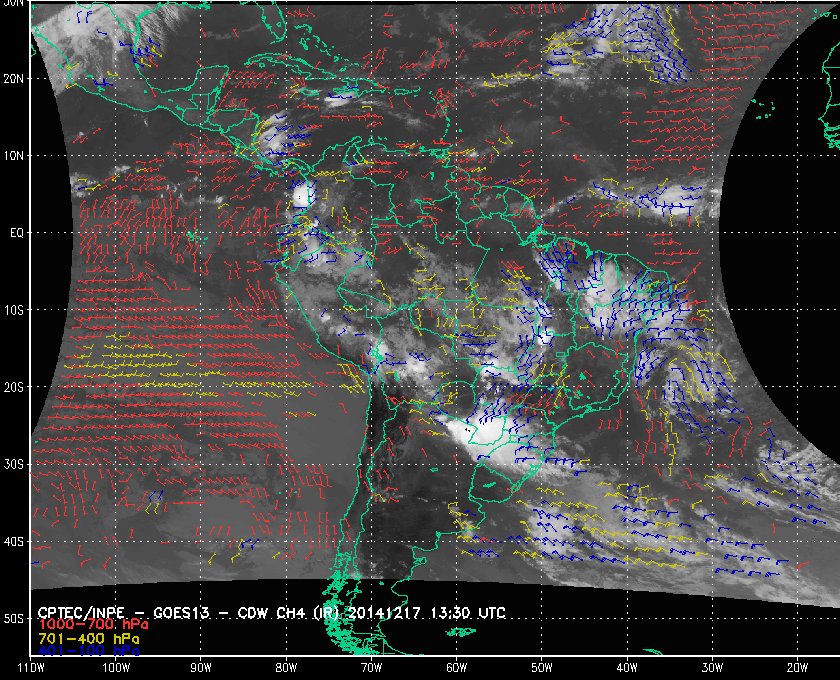Click the red 1000-700 hPa legend entry
The height and width of the screenshot is (680, 840).
pyautogui.click(x=93, y=625)
